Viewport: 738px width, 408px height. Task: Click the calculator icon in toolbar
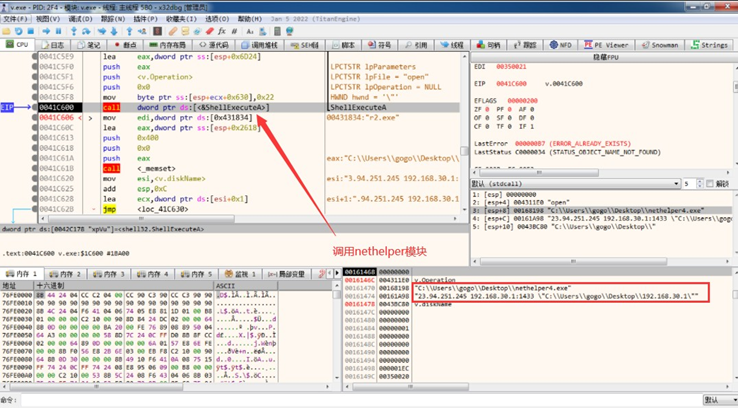(x=275, y=31)
